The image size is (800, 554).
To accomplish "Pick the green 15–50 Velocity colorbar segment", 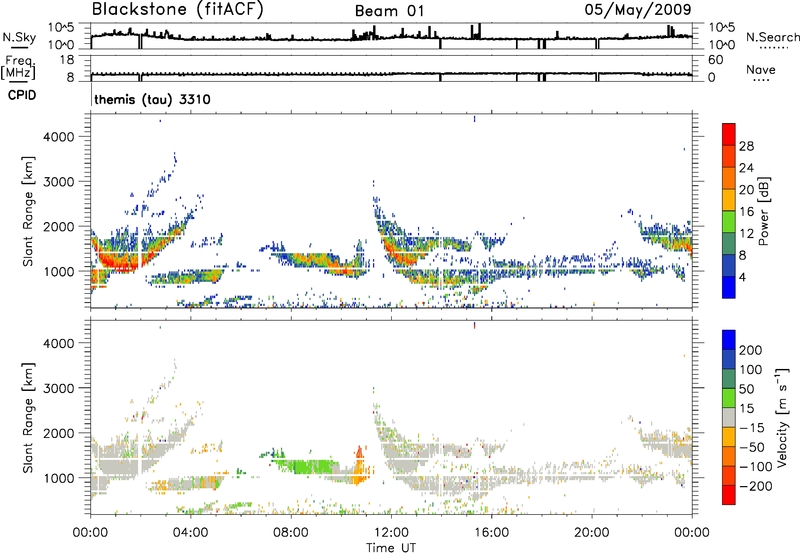I will point(729,398).
